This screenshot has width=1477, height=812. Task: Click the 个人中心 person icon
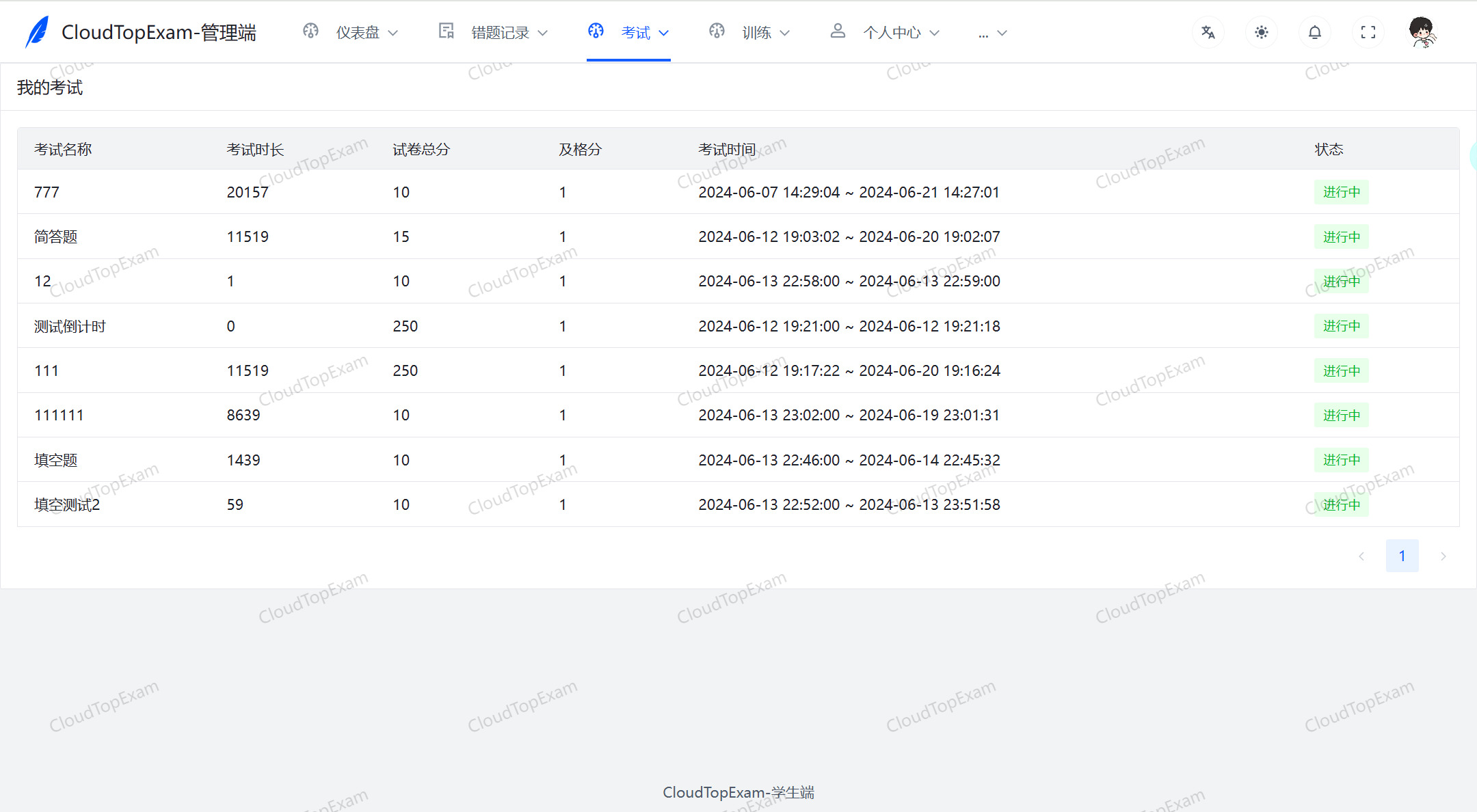[x=838, y=30]
